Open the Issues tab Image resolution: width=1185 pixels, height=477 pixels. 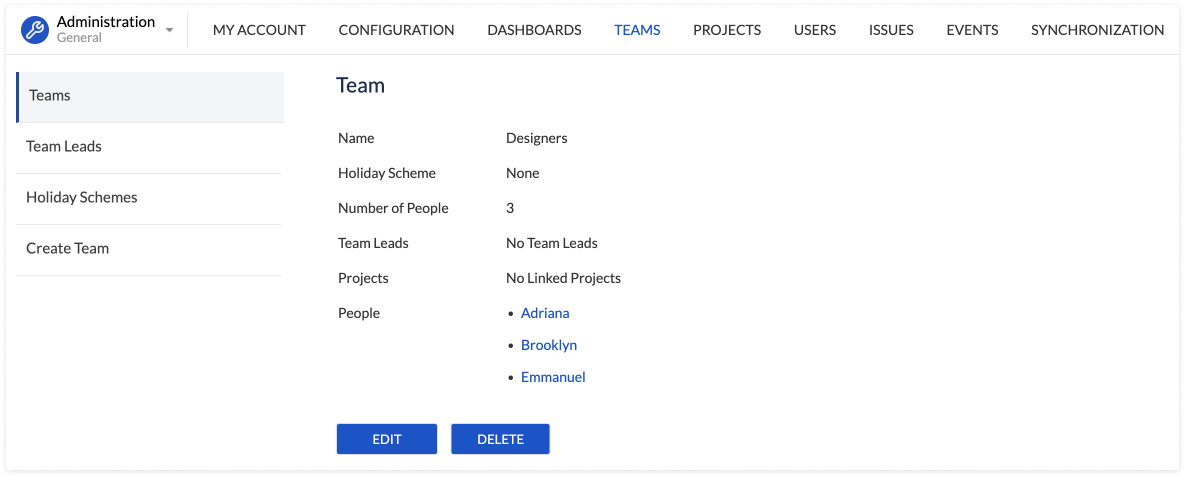click(x=891, y=30)
